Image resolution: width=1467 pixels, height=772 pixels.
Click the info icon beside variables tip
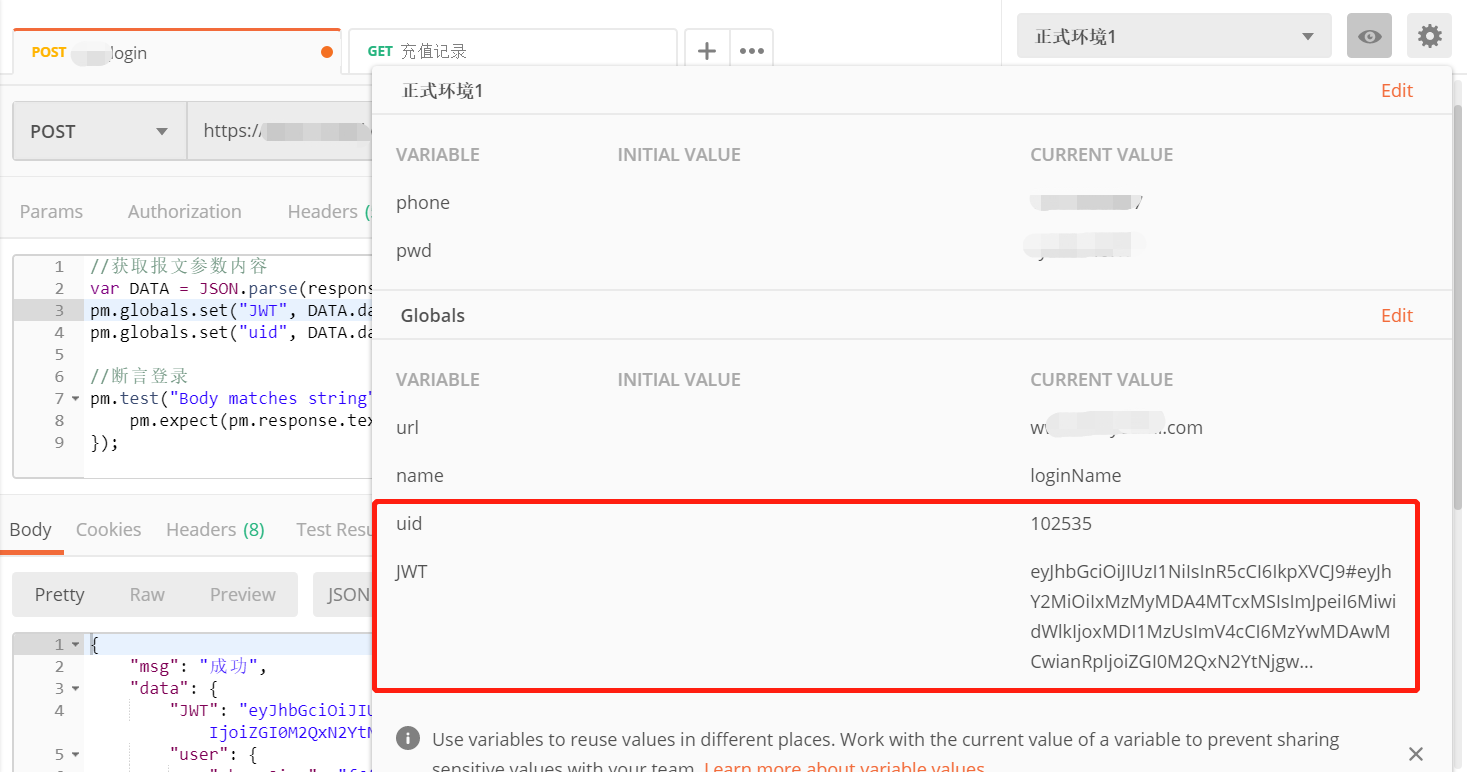407,739
